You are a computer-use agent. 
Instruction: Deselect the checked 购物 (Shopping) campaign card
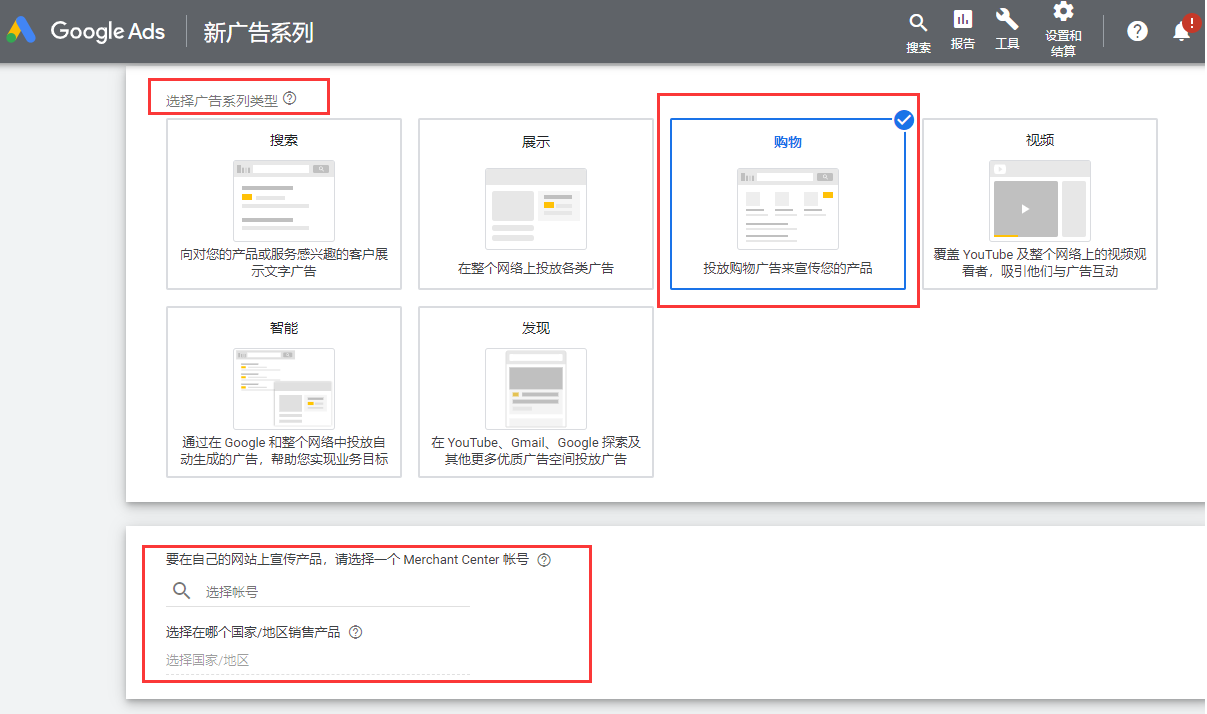click(x=788, y=204)
